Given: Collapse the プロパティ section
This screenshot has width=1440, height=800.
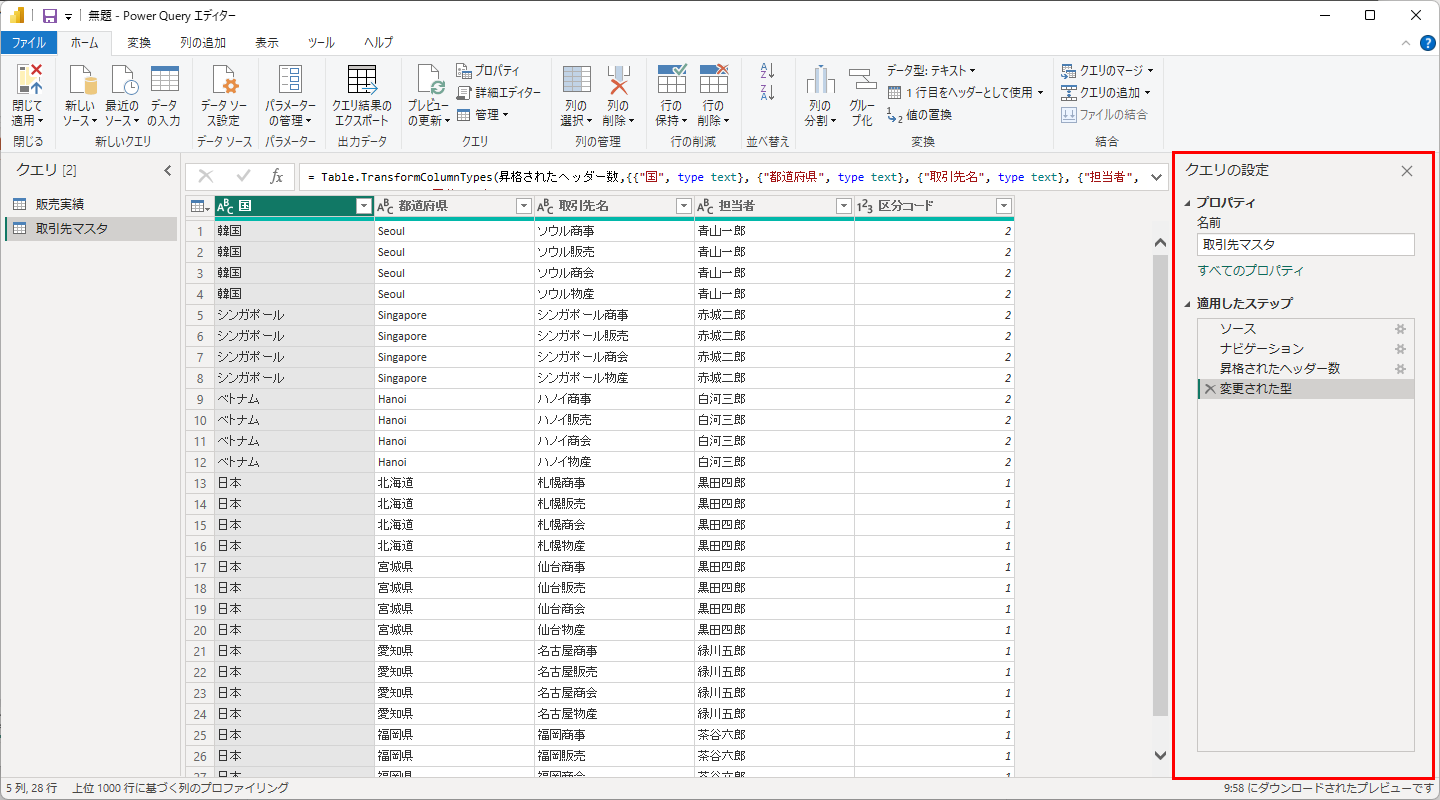Looking at the screenshot, I should click(x=1187, y=203).
